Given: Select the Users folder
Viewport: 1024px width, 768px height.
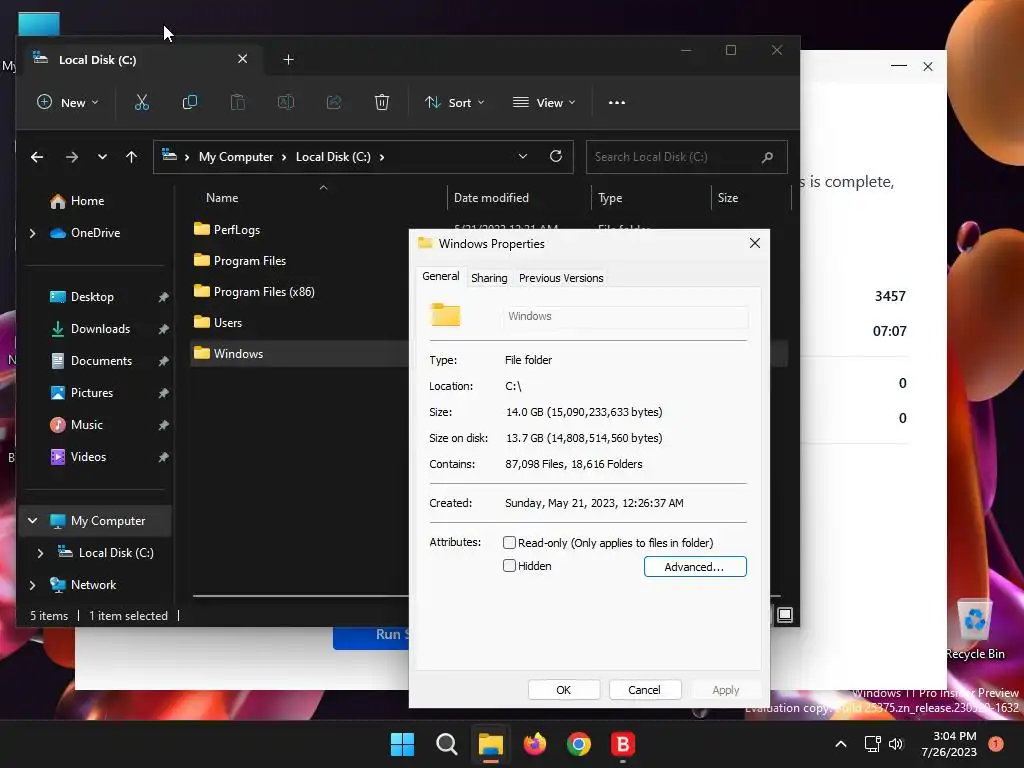Looking at the screenshot, I should (227, 323).
